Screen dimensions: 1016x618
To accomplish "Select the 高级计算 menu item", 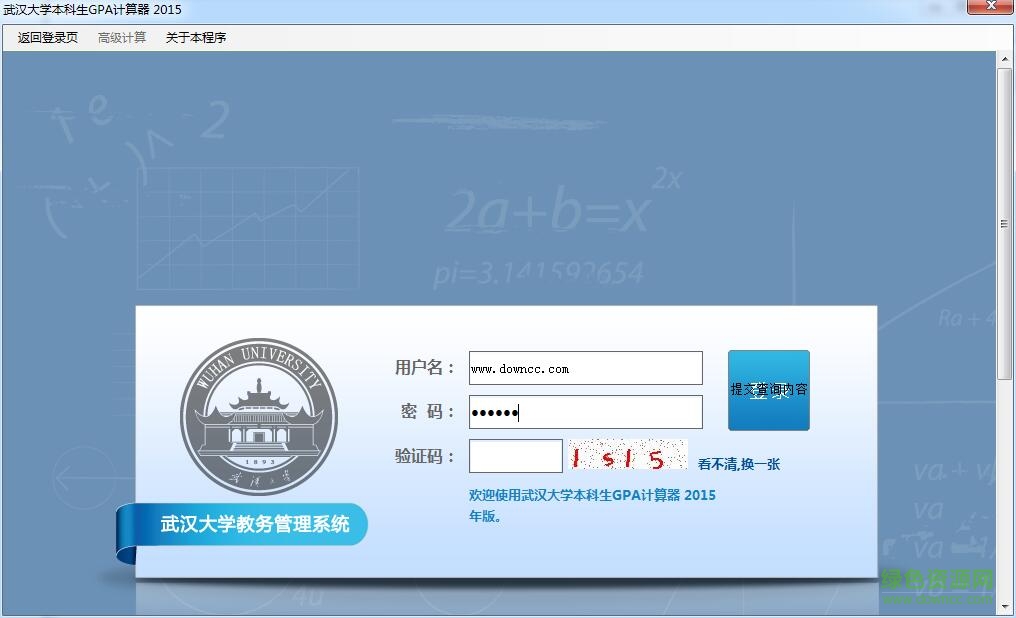I will pos(121,36).
